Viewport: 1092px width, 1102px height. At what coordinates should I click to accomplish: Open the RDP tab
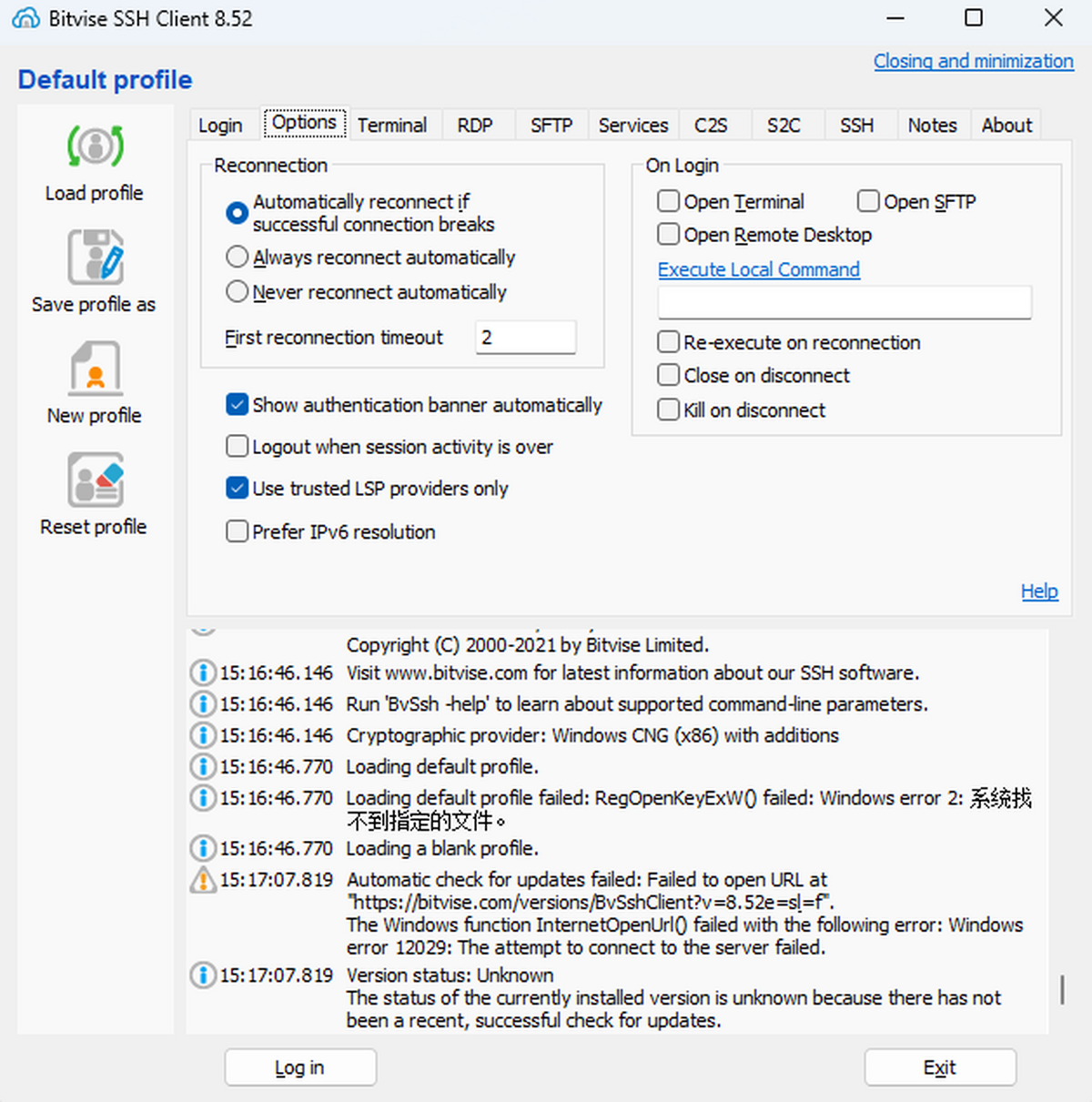[x=475, y=126]
